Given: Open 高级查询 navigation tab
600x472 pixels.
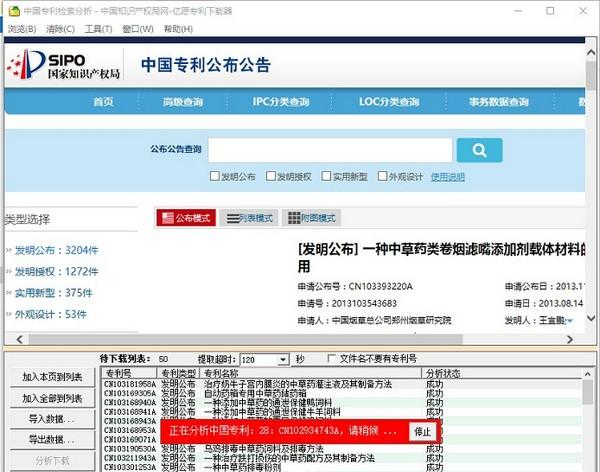Looking at the screenshot, I should (183, 102).
